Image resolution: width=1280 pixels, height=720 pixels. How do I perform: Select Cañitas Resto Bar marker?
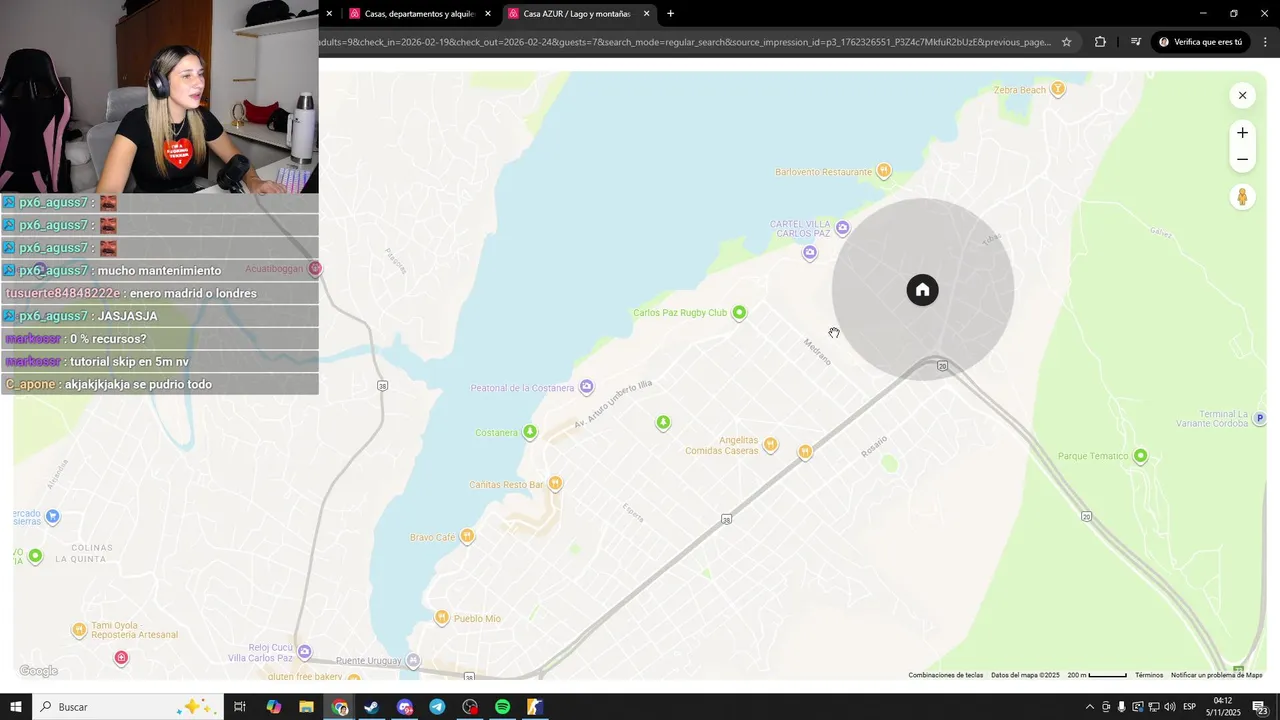555,484
